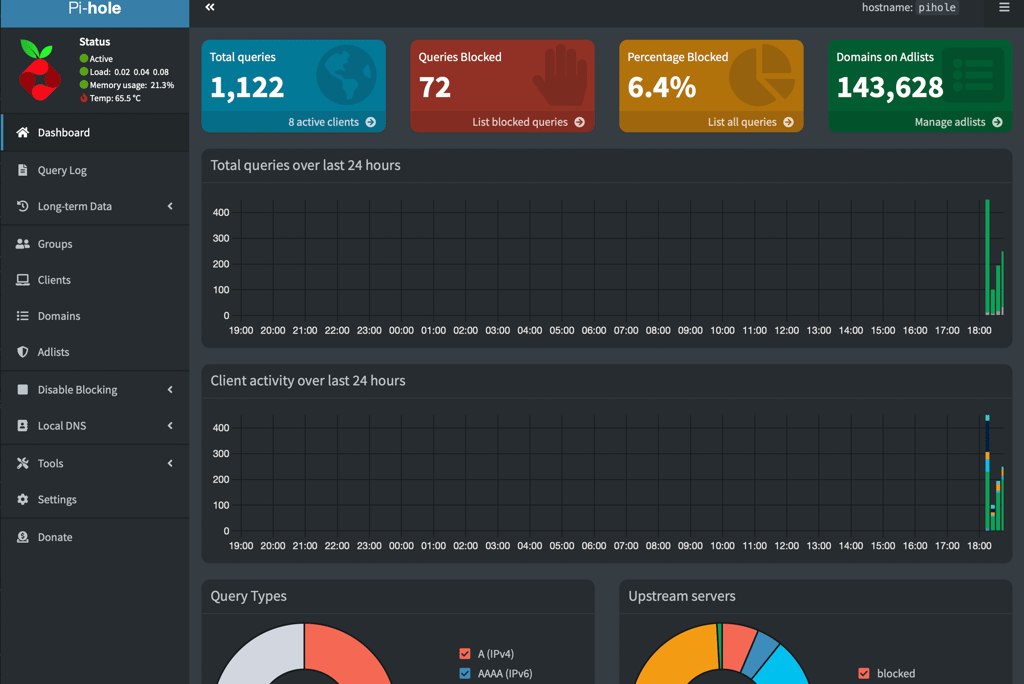Click the arrow icon beside List all queries
The width and height of the screenshot is (1024, 684).
coord(788,122)
